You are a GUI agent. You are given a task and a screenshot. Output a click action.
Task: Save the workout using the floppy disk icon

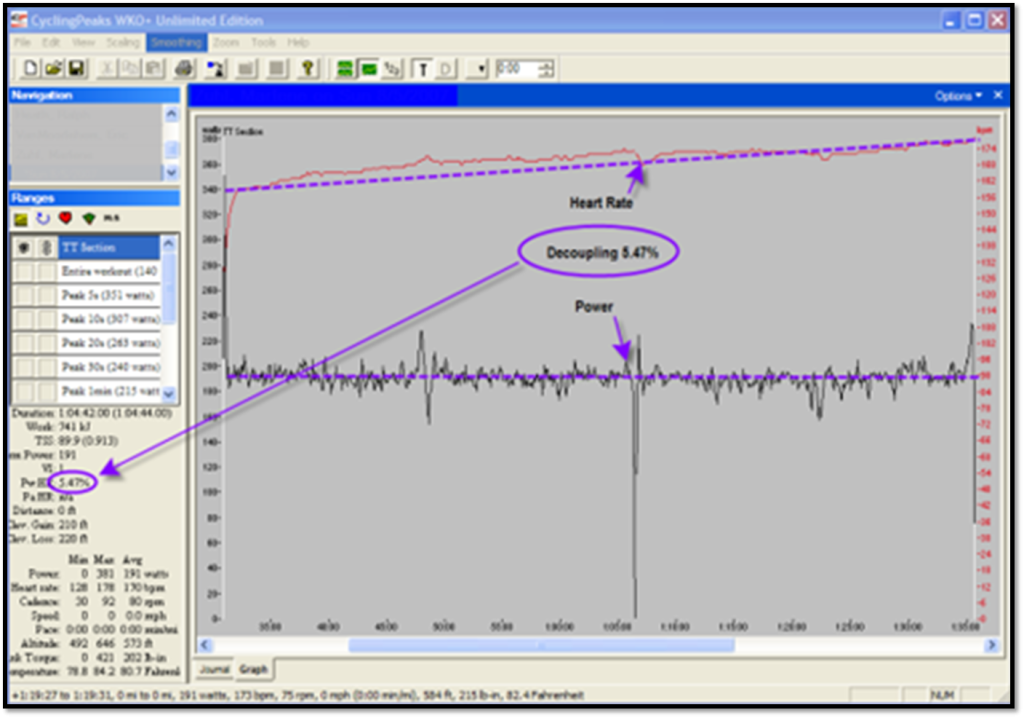pyautogui.click(x=76, y=68)
